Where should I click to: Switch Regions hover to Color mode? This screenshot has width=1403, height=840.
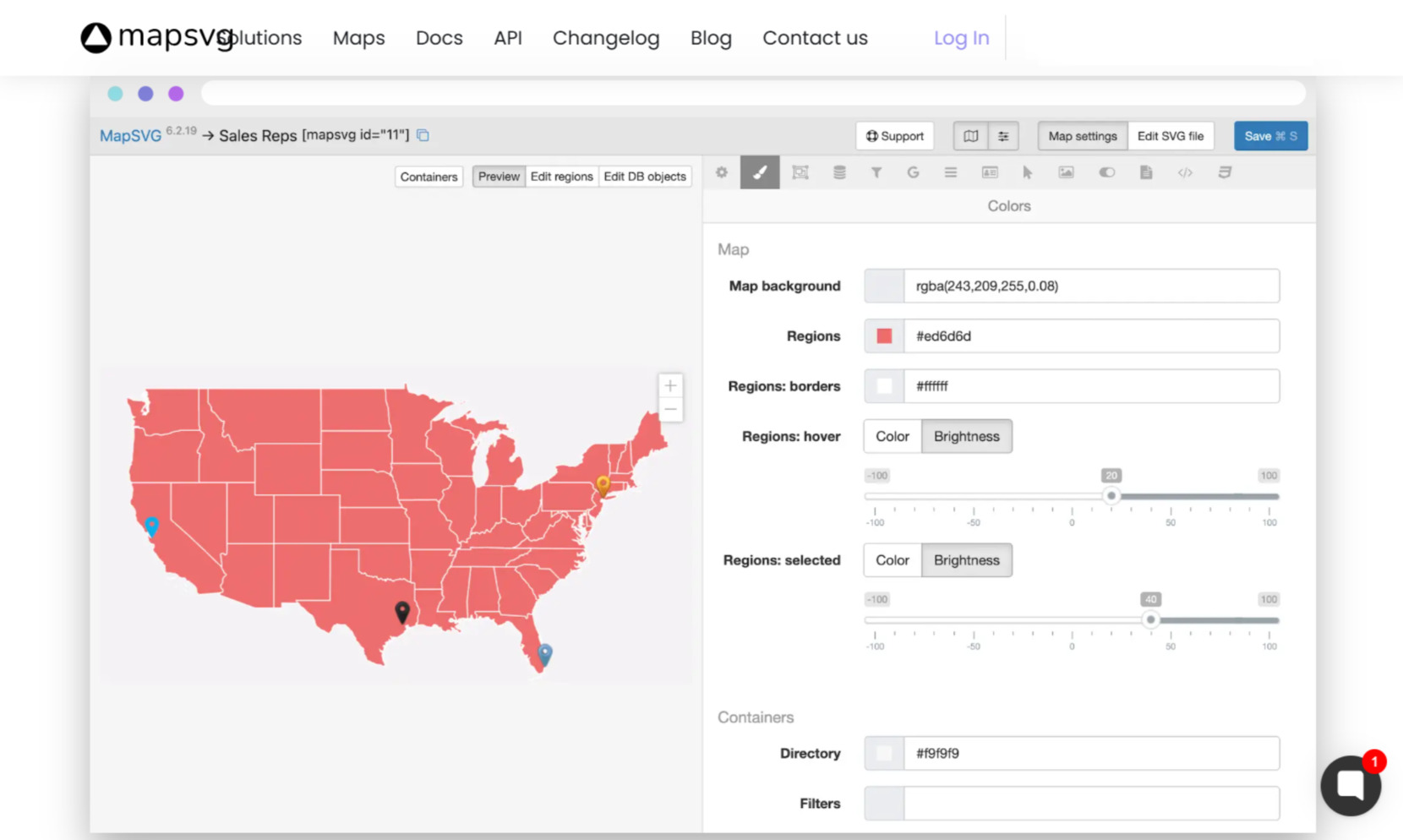point(892,436)
